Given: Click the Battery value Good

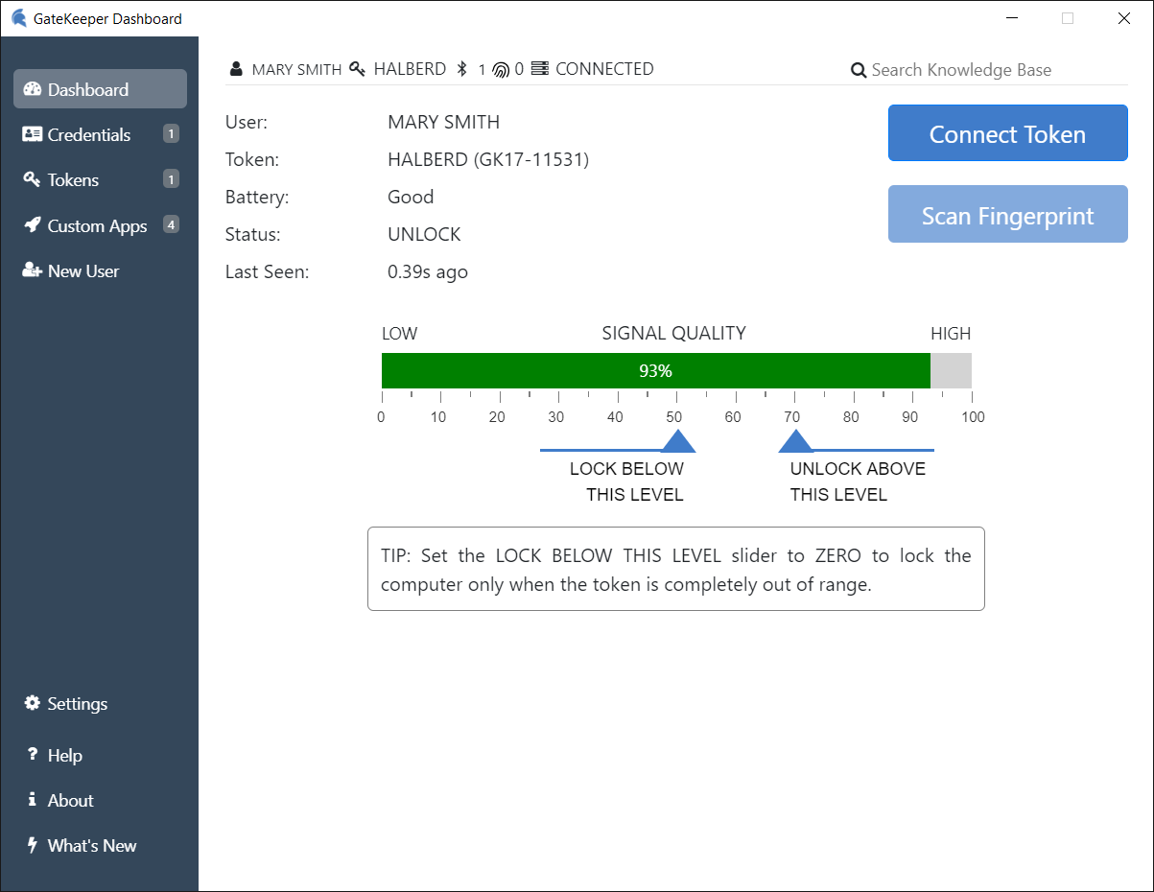Looking at the screenshot, I should [411, 197].
